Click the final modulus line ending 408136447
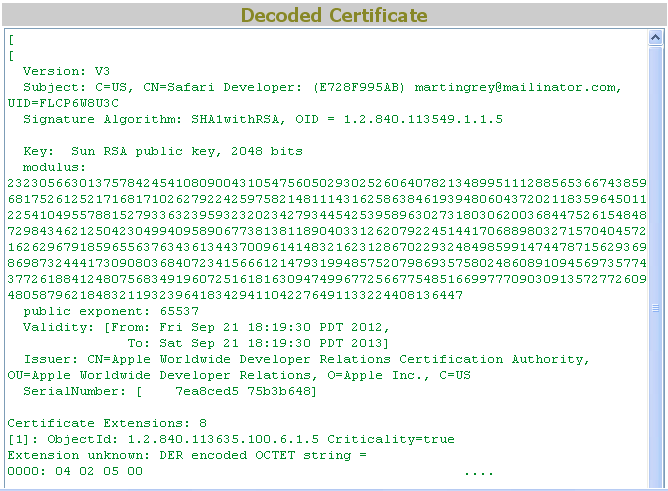This screenshot has height=491, width=668. pyautogui.click(x=235, y=295)
